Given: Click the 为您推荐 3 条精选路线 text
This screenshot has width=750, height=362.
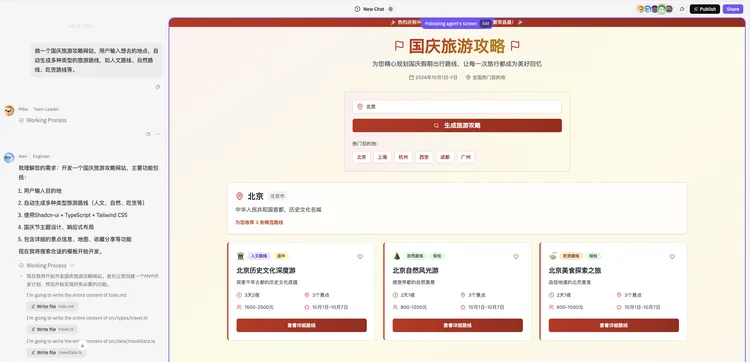Looking at the screenshot, I should (x=259, y=222).
